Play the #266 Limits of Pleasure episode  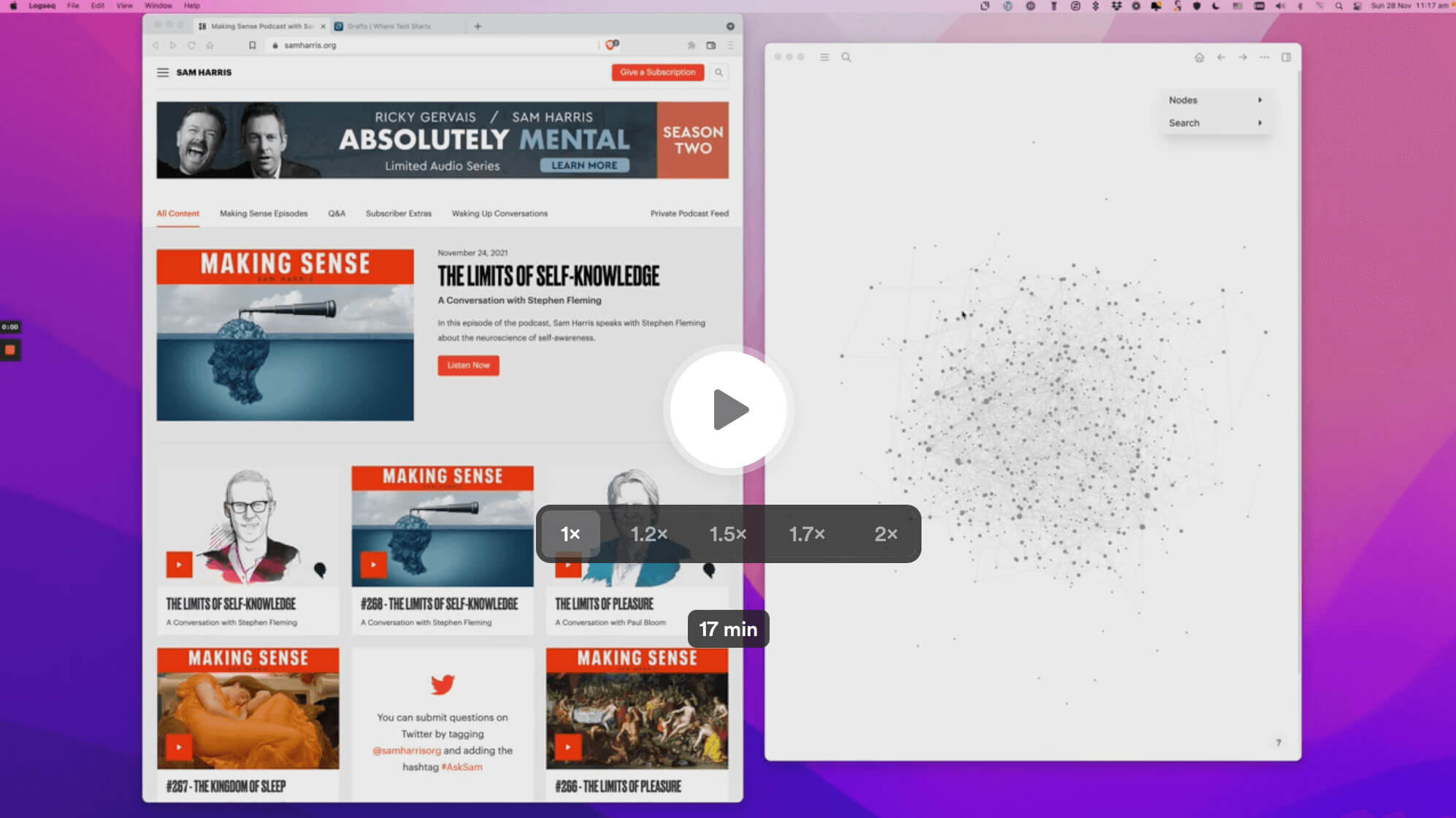(568, 747)
